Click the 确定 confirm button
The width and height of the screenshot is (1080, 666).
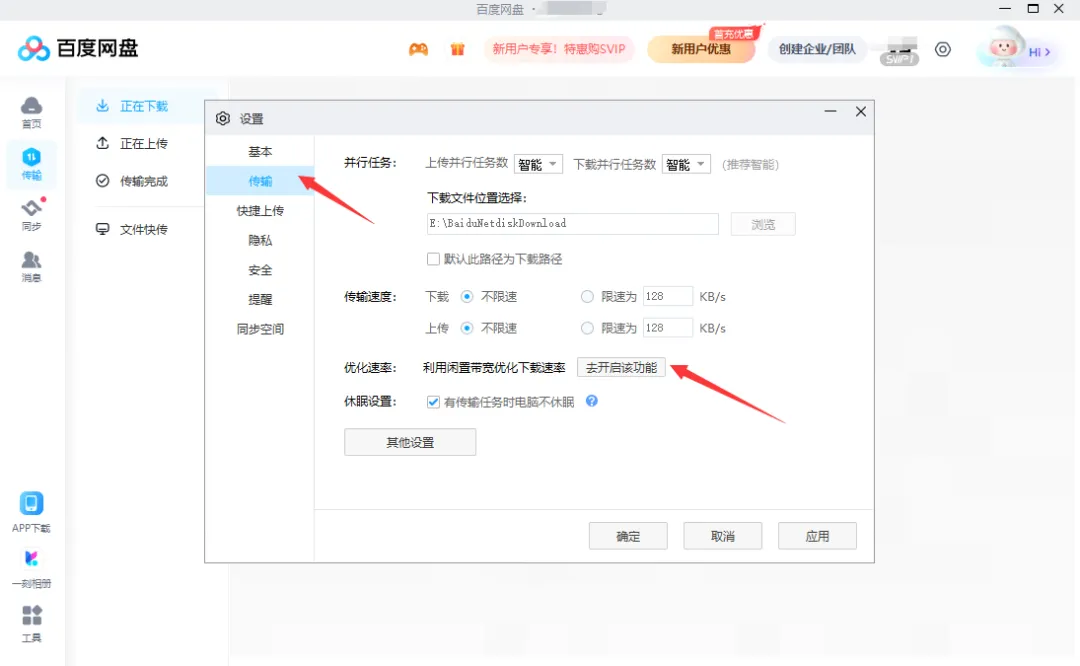[628, 536]
